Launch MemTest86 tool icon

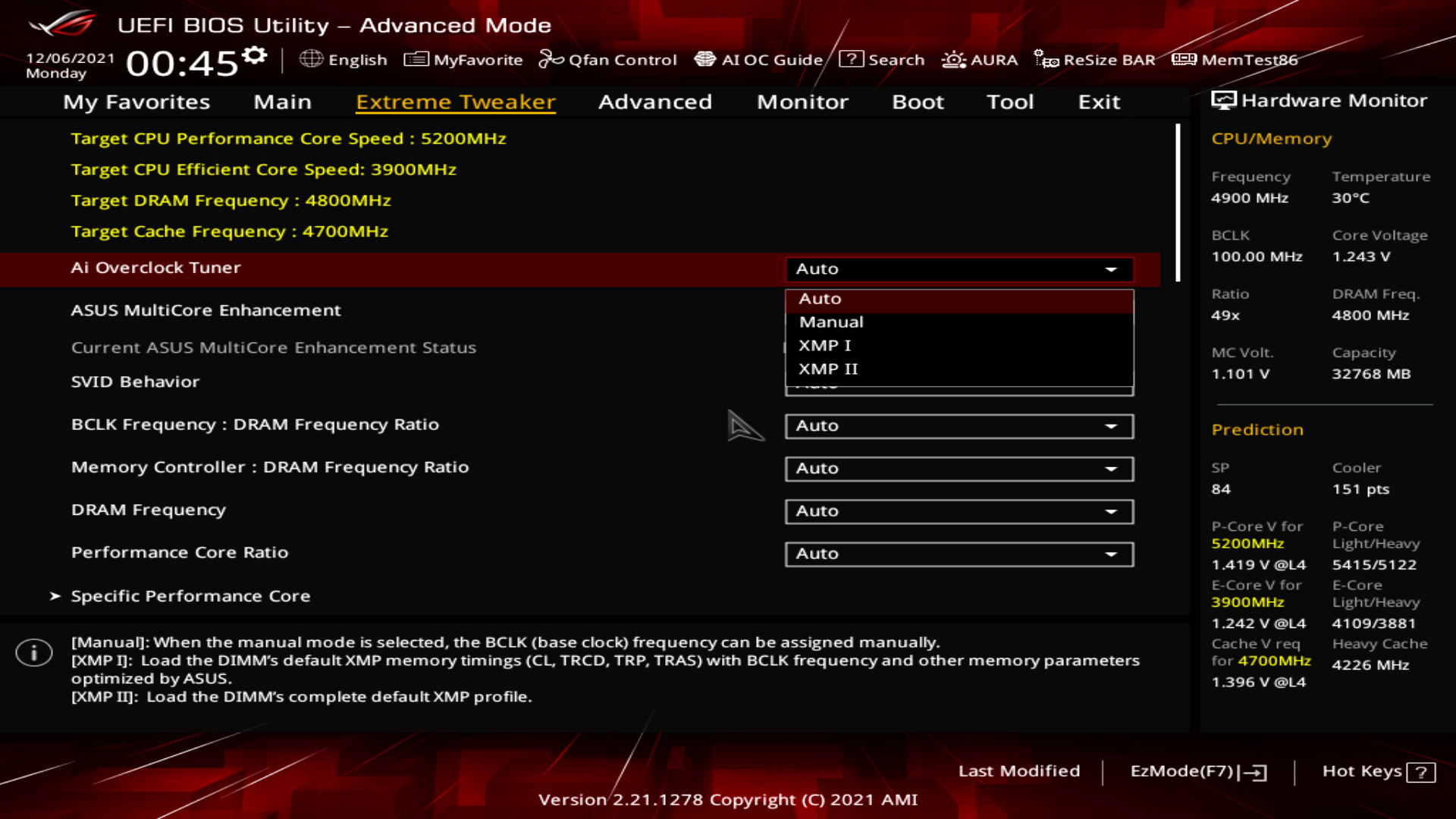coord(1184,59)
